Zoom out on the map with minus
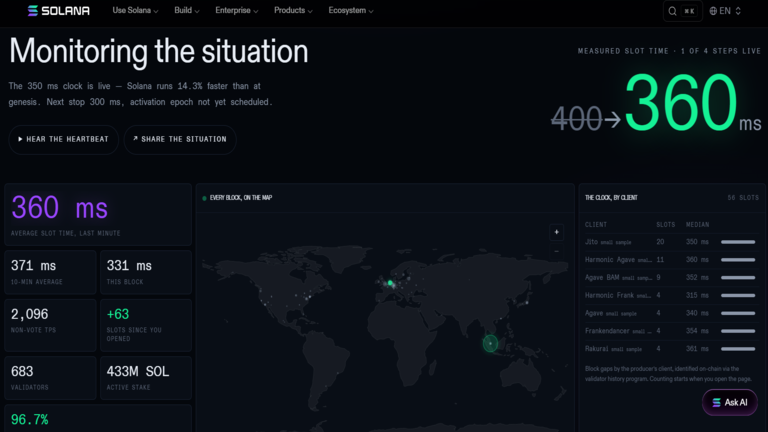This screenshot has height=432, width=768. click(556, 251)
